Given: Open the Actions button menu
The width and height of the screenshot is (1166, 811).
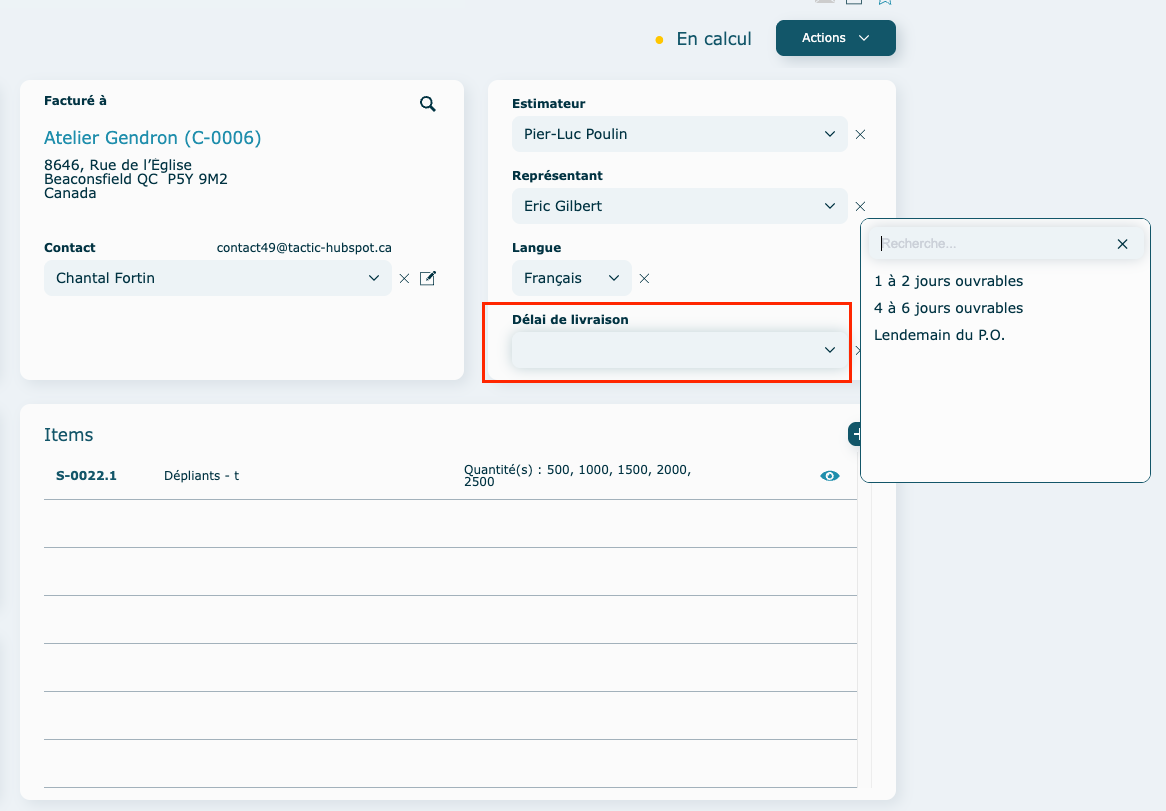Looking at the screenshot, I should 835,38.
